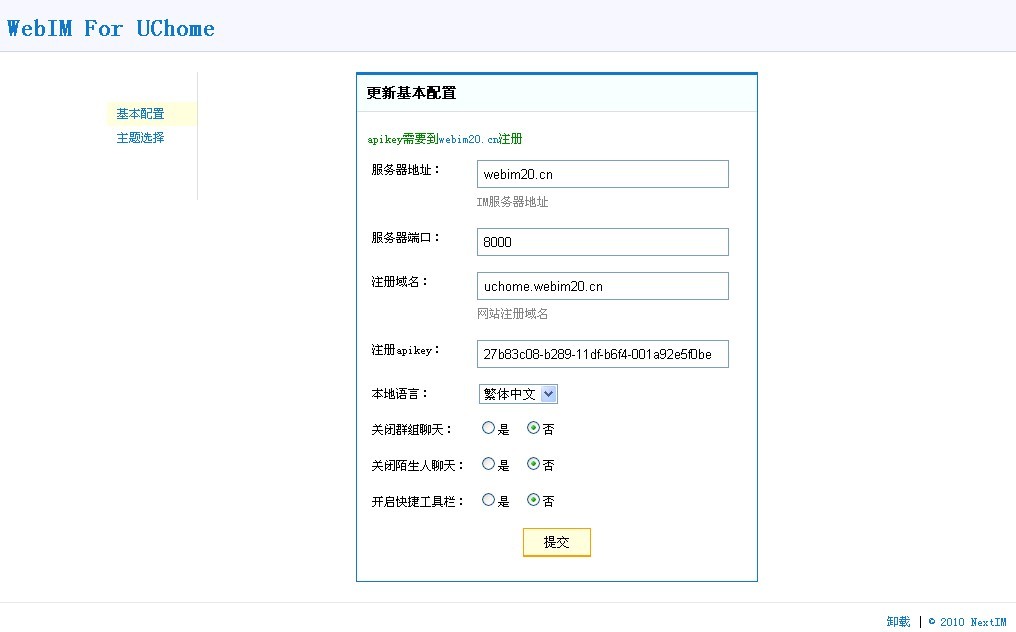Click the 服务器地址 field label

tap(406, 170)
